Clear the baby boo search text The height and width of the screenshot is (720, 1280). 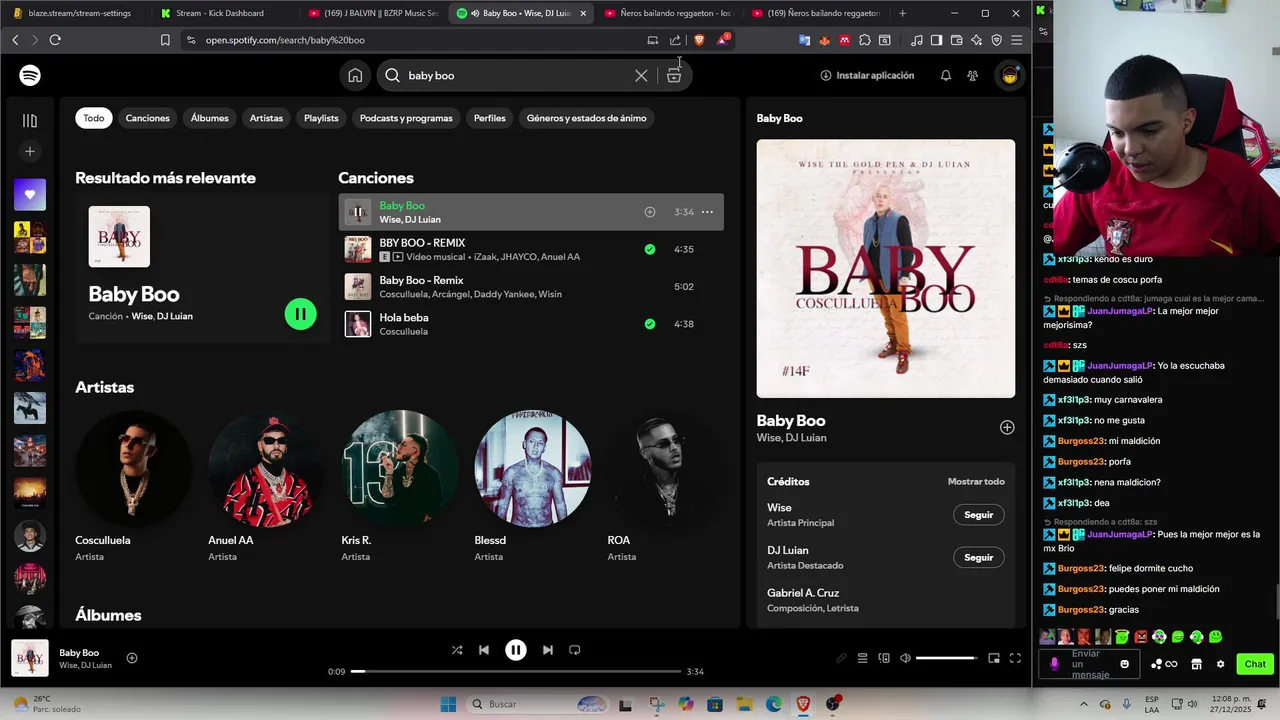pyautogui.click(x=641, y=75)
